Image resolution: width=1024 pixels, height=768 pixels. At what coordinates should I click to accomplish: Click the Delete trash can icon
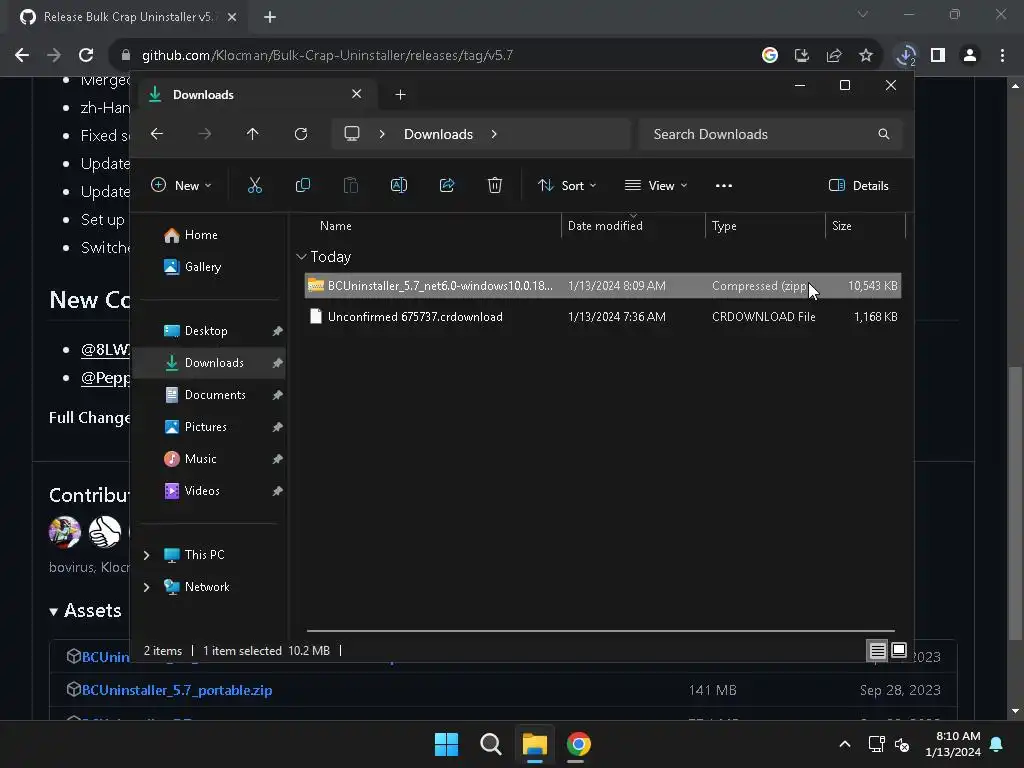(x=495, y=185)
